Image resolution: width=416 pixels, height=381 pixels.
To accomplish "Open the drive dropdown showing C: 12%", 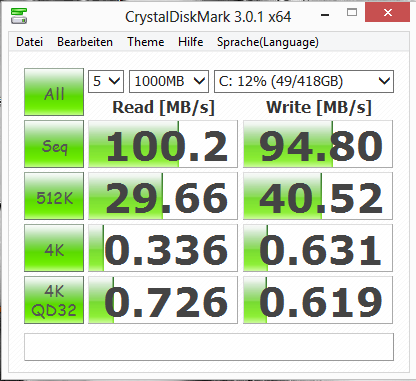I will [304, 81].
